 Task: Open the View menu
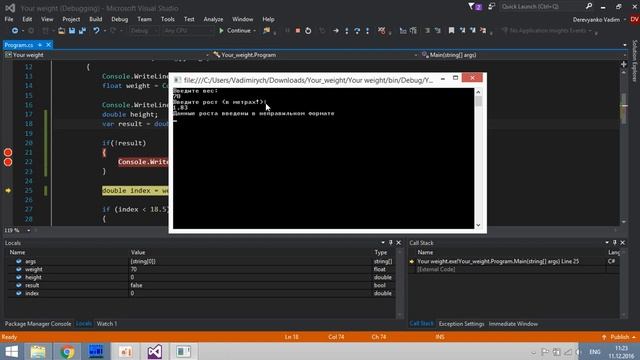47,19
